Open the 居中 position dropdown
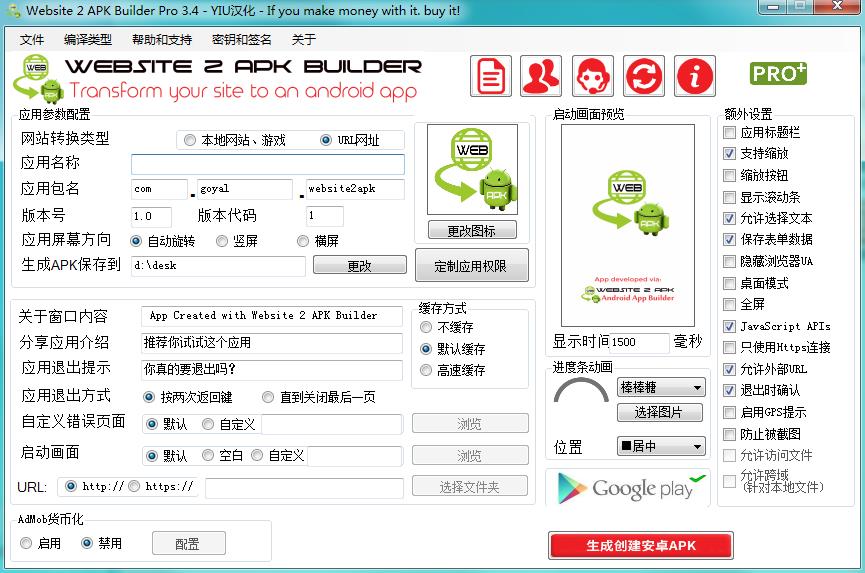 tap(661, 446)
